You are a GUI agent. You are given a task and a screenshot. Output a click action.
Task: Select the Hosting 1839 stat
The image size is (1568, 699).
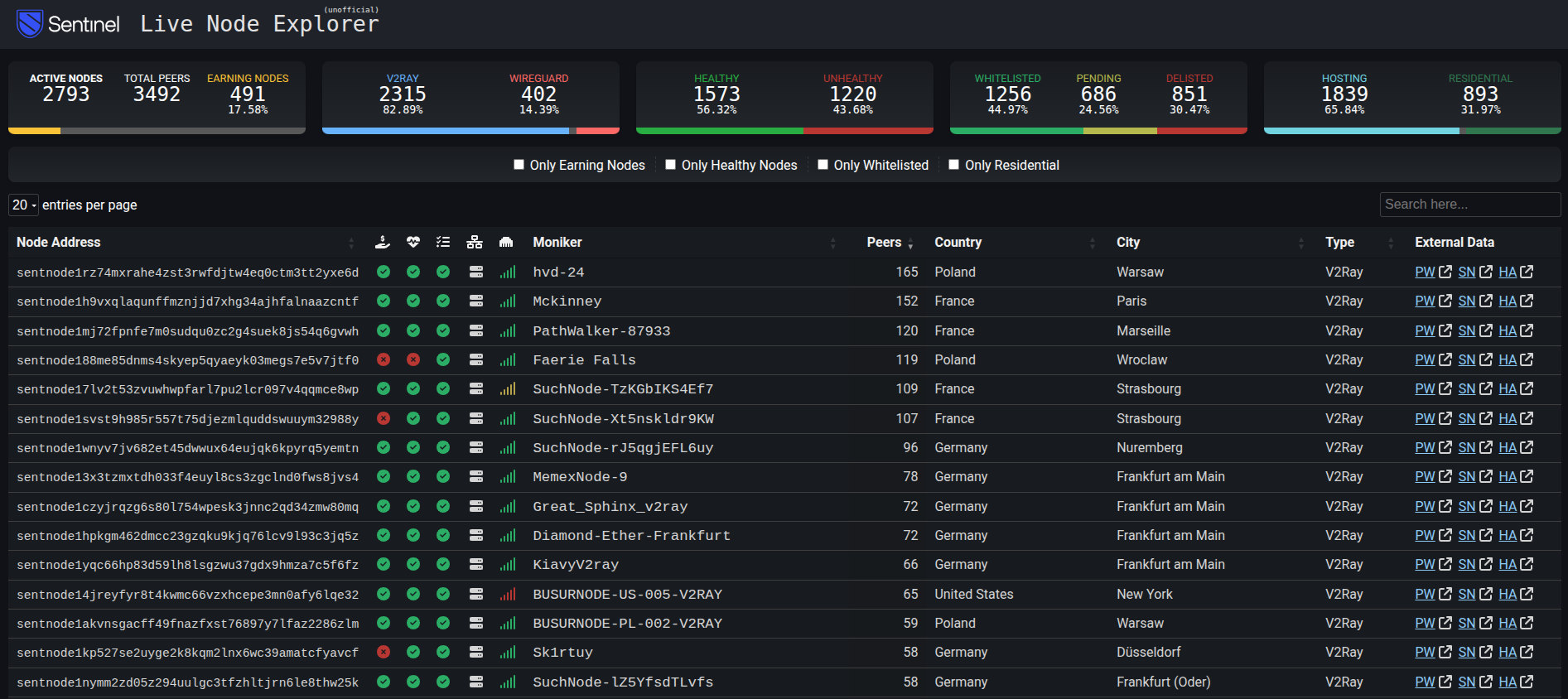(1344, 94)
